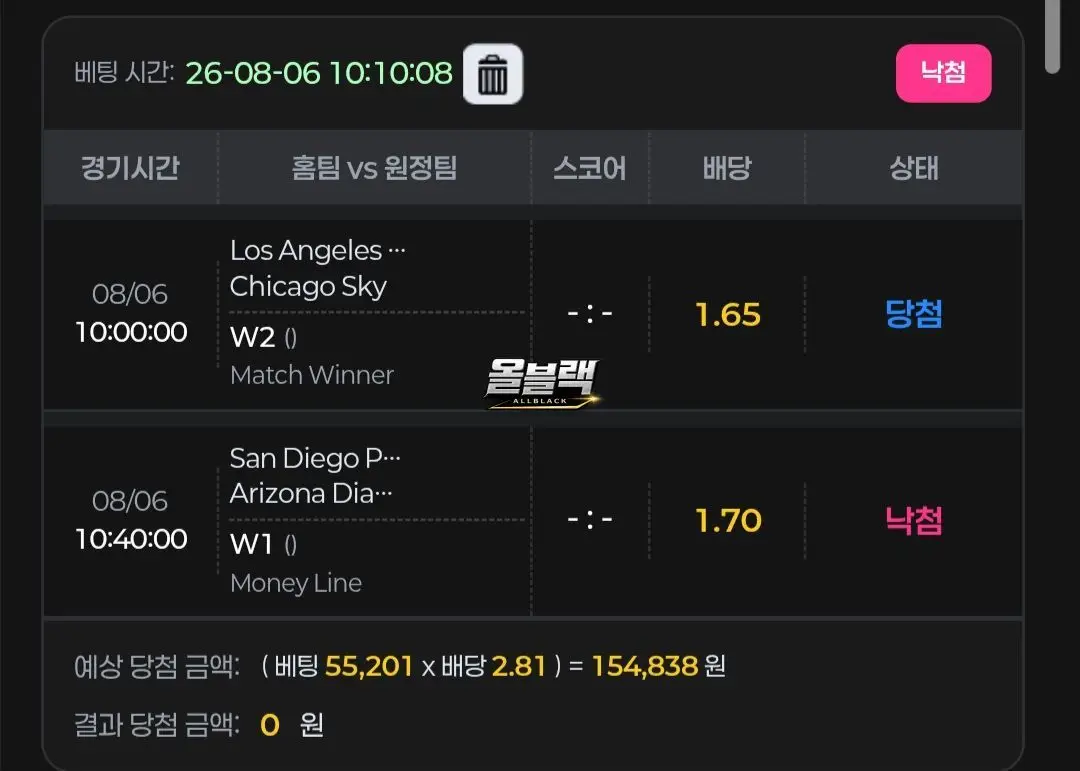Click the blue 당첨 result label
The height and width of the screenshot is (771, 1080).
[x=913, y=314]
